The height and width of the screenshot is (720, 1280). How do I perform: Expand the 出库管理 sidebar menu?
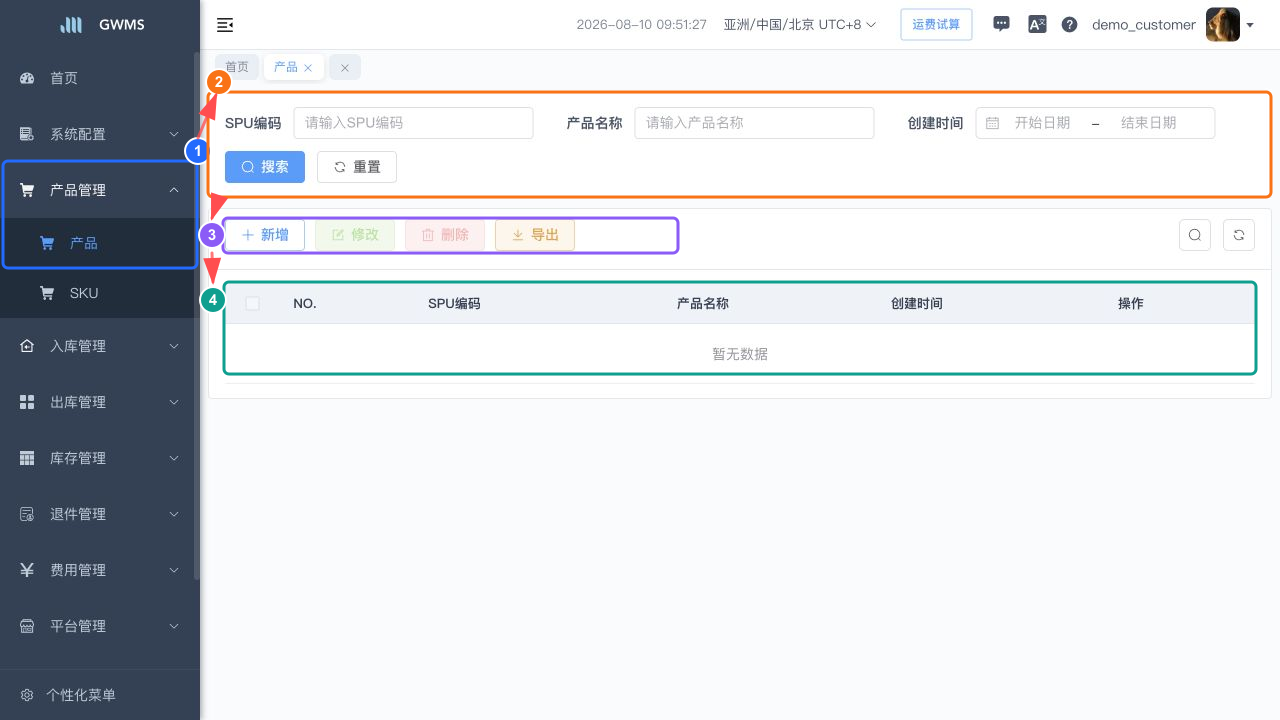coord(100,402)
